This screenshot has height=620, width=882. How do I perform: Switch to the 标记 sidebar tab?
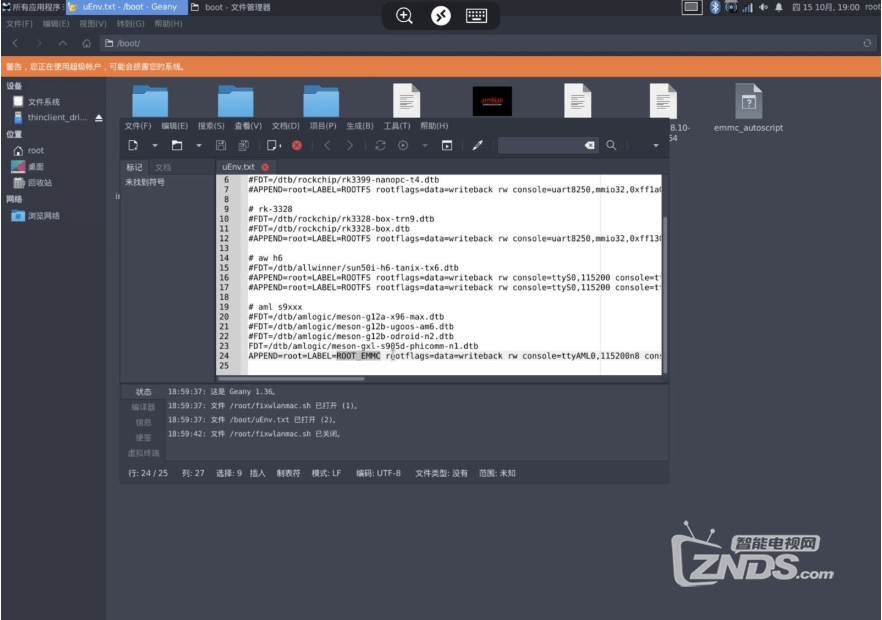(x=134, y=167)
